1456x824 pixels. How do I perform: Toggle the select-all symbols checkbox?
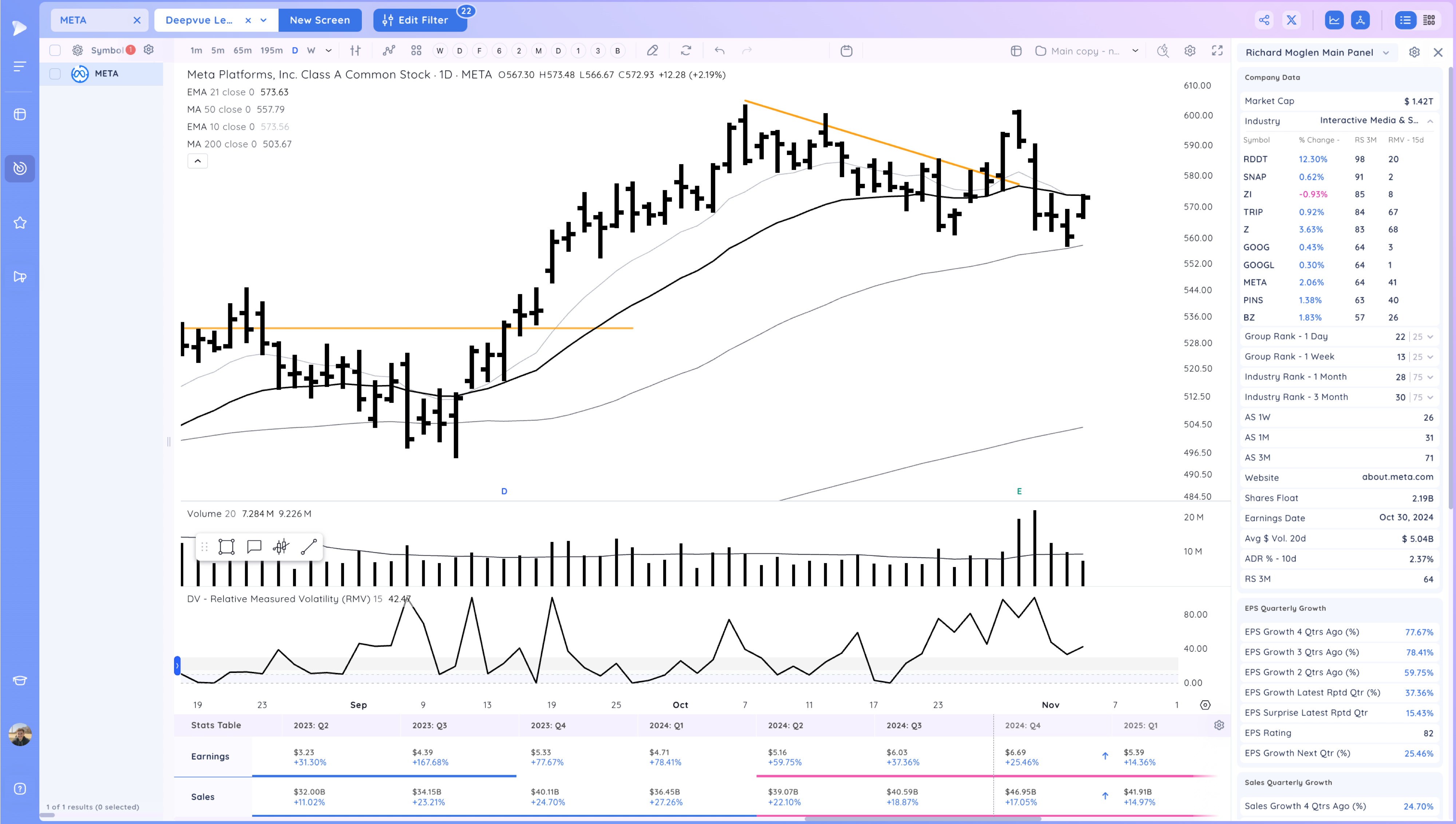(55, 50)
